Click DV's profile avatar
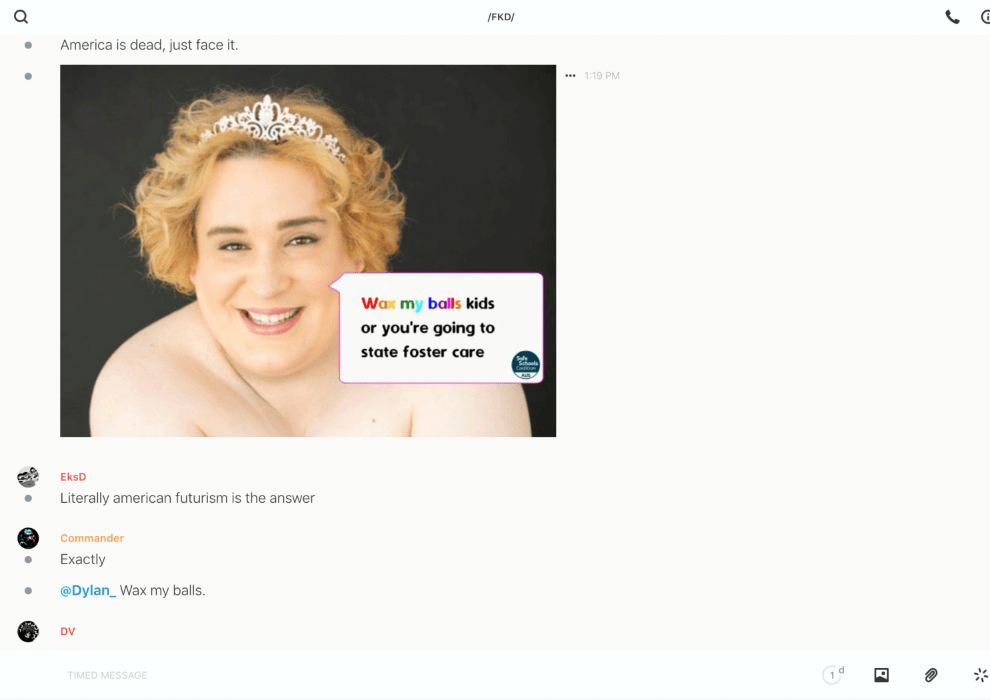Image resolution: width=990 pixels, height=700 pixels. (x=28, y=631)
